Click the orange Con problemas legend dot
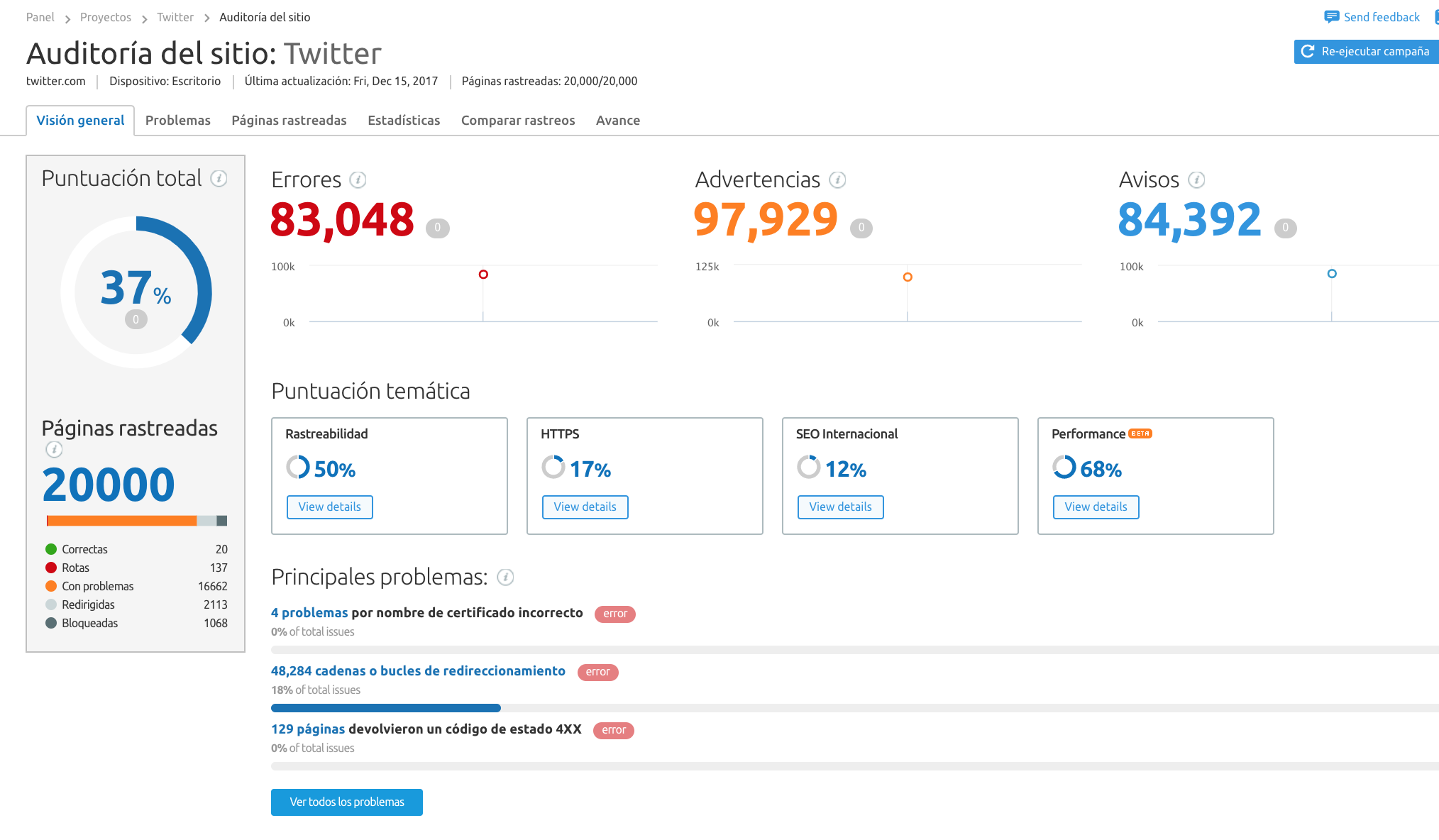Viewport: 1439px width, 840px height. click(51, 586)
